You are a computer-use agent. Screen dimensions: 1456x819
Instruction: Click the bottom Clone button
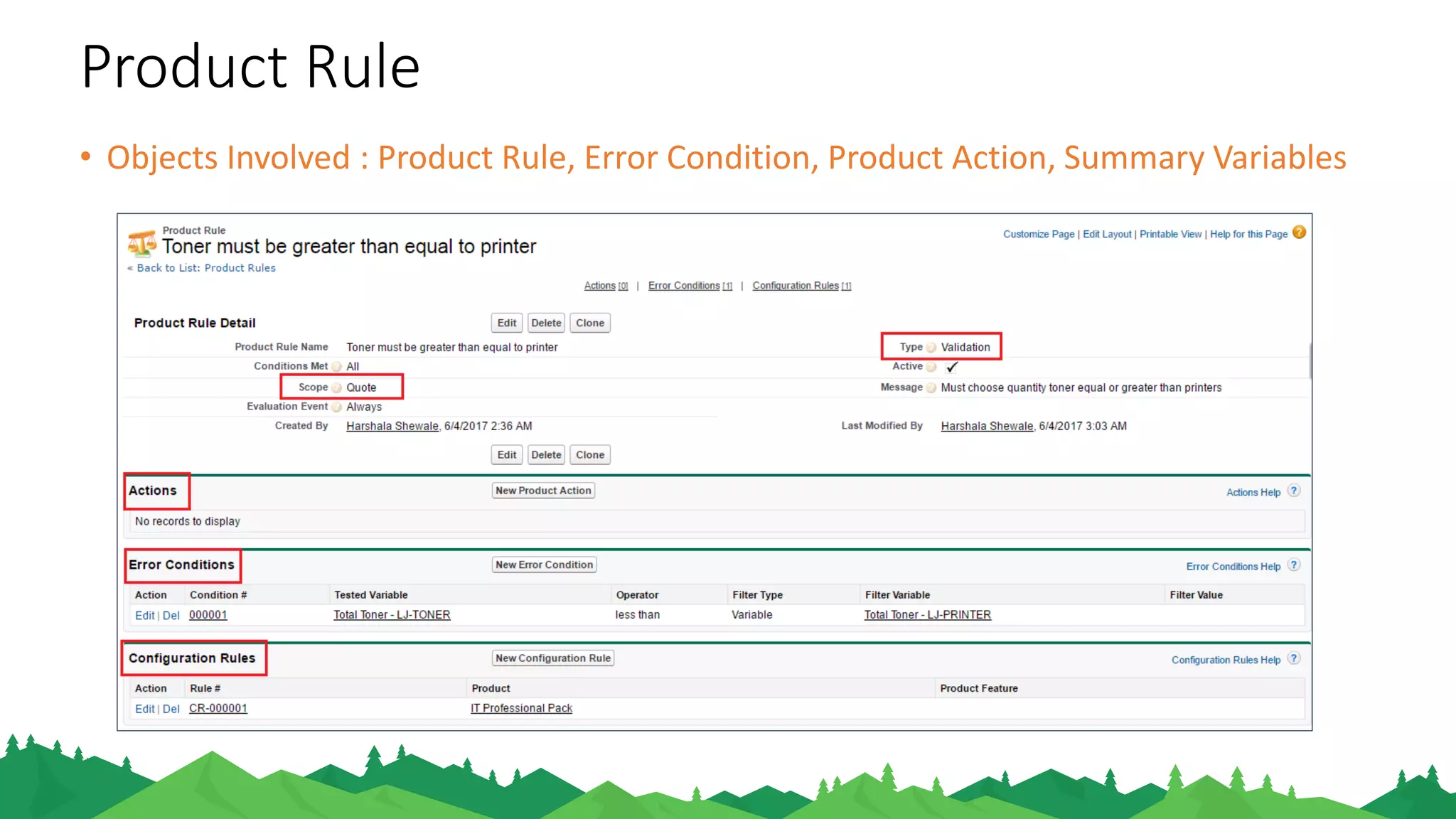click(x=590, y=455)
